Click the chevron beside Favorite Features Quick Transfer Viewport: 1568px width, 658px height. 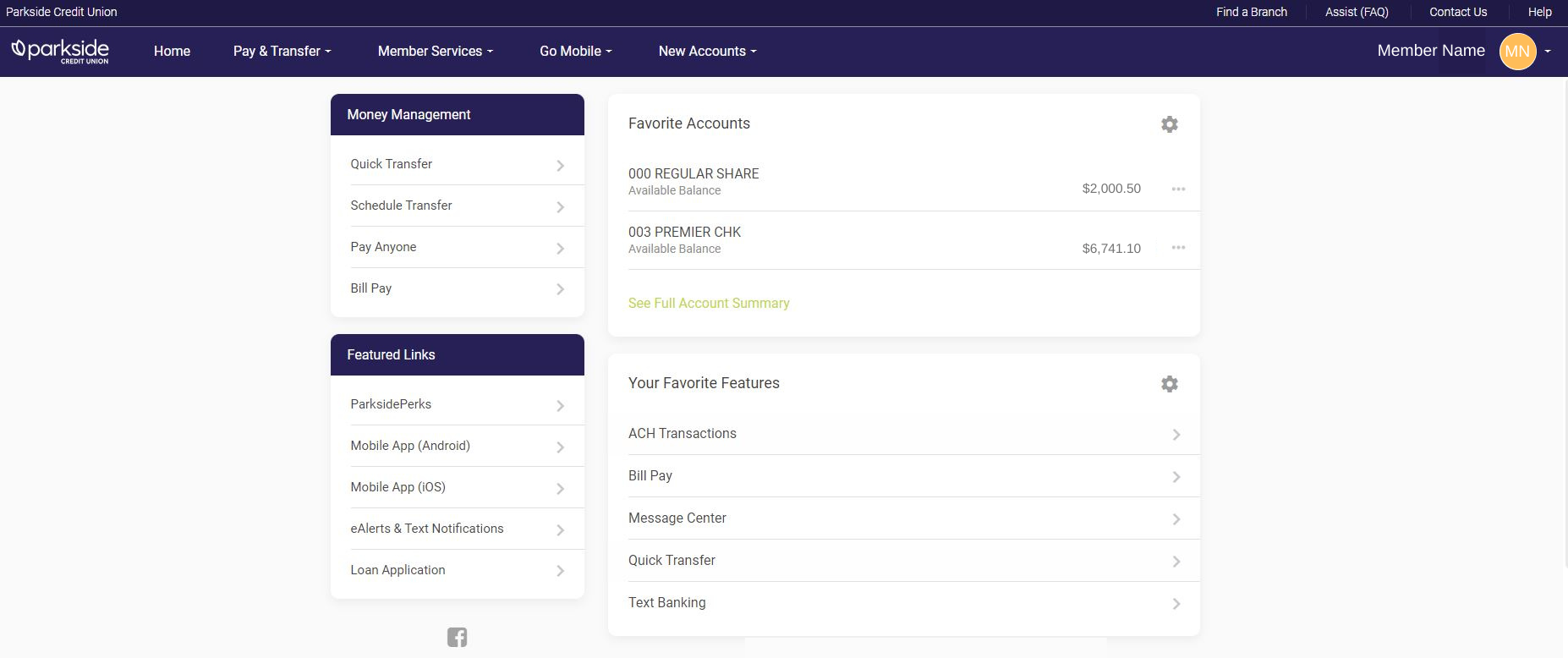coord(1176,562)
